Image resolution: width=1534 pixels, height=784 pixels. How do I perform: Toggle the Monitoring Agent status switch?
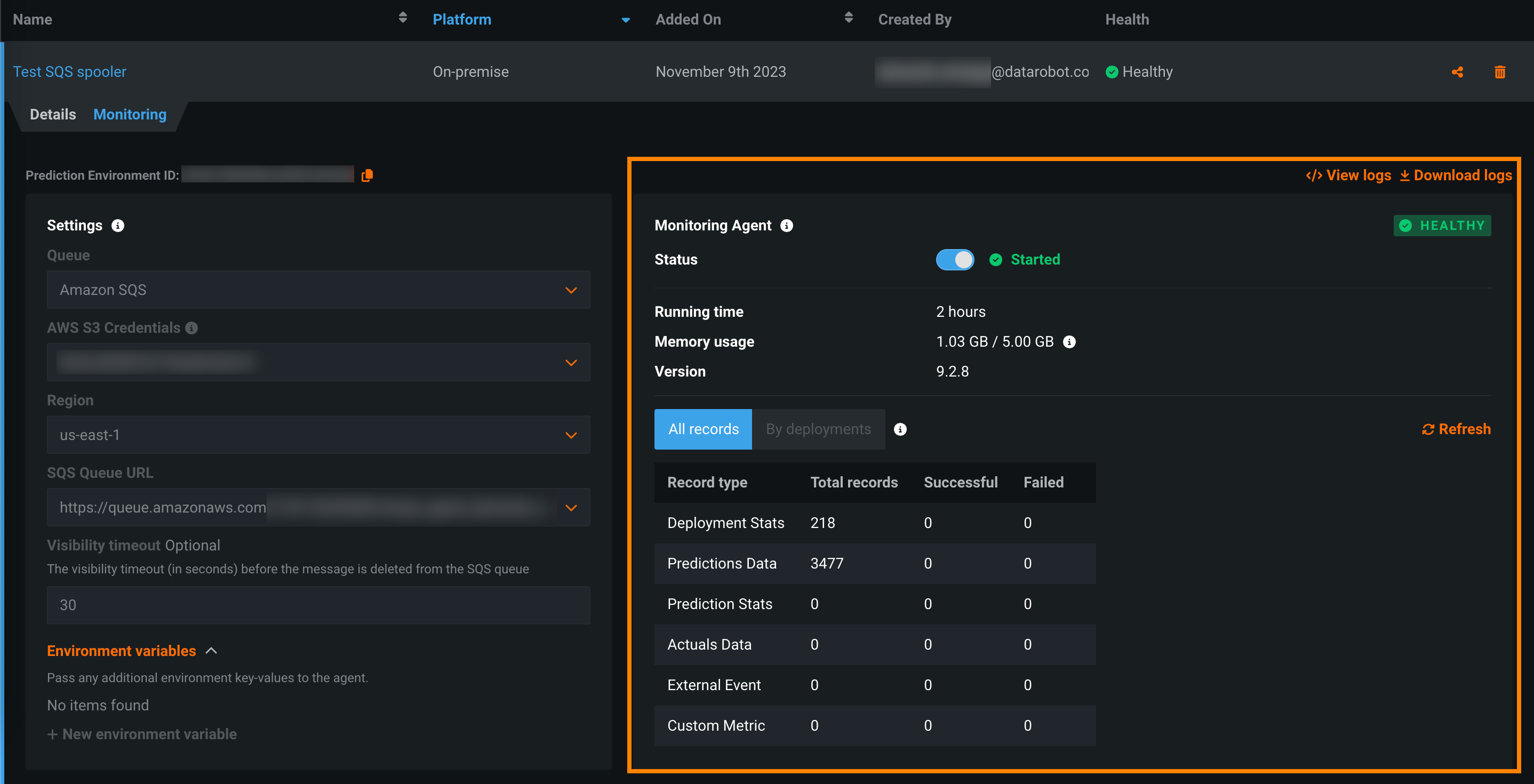tap(955, 260)
